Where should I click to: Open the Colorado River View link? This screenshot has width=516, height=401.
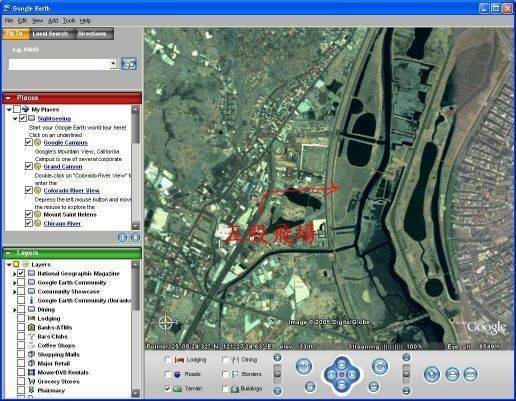coord(72,190)
